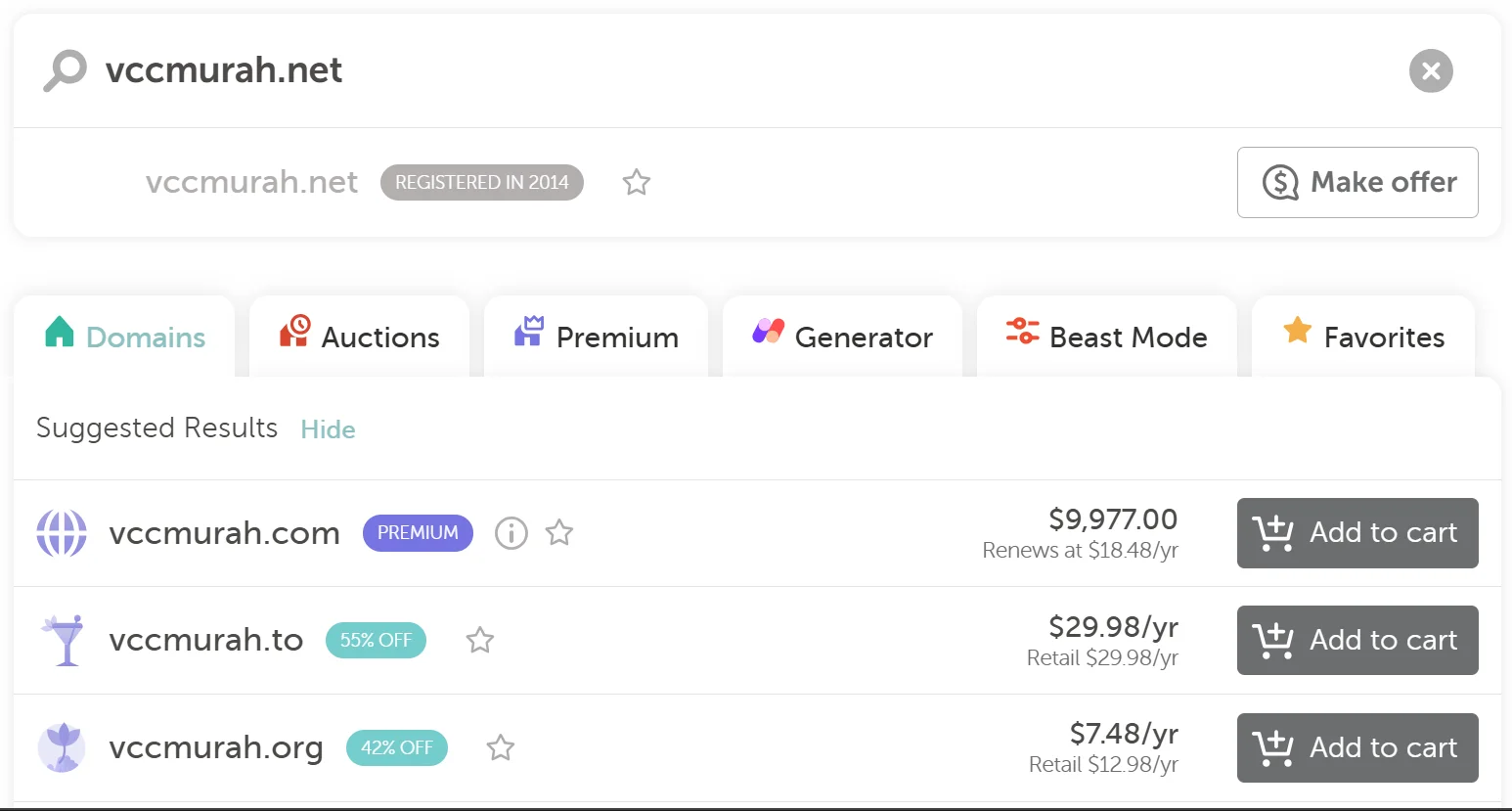Screen dimensions: 1512x811
Task: Switch to the Domains tab
Action: (x=125, y=337)
